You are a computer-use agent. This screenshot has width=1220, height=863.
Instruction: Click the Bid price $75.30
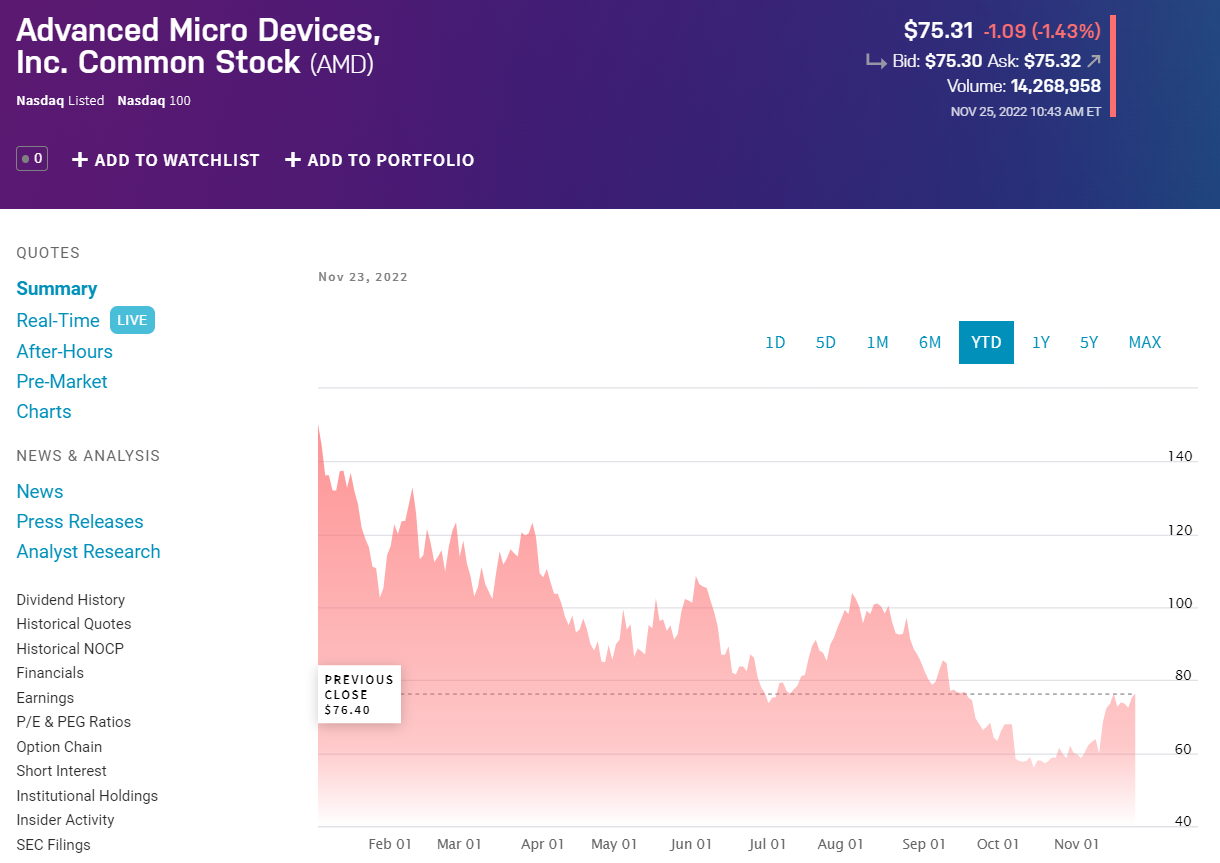tap(953, 61)
